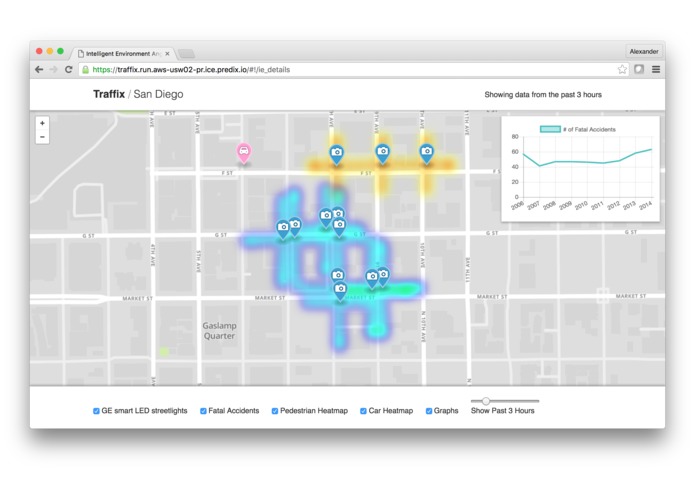Open a new browser tab

point(187,54)
